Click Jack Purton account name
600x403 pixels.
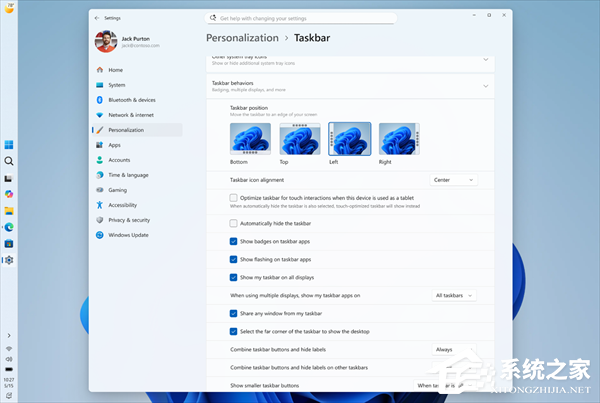pos(135,39)
